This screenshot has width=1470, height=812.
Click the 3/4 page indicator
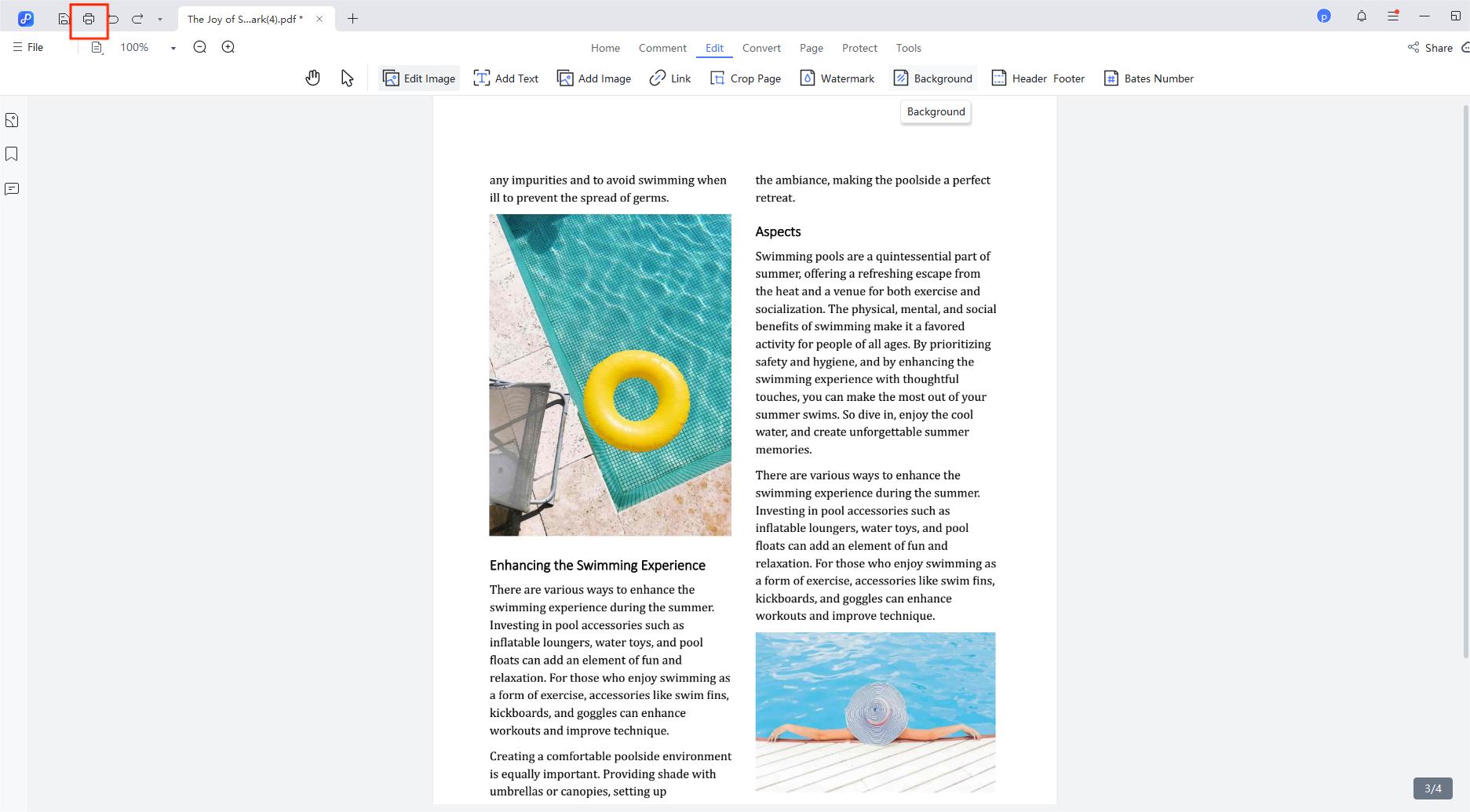pyautogui.click(x=1433, y=788)
